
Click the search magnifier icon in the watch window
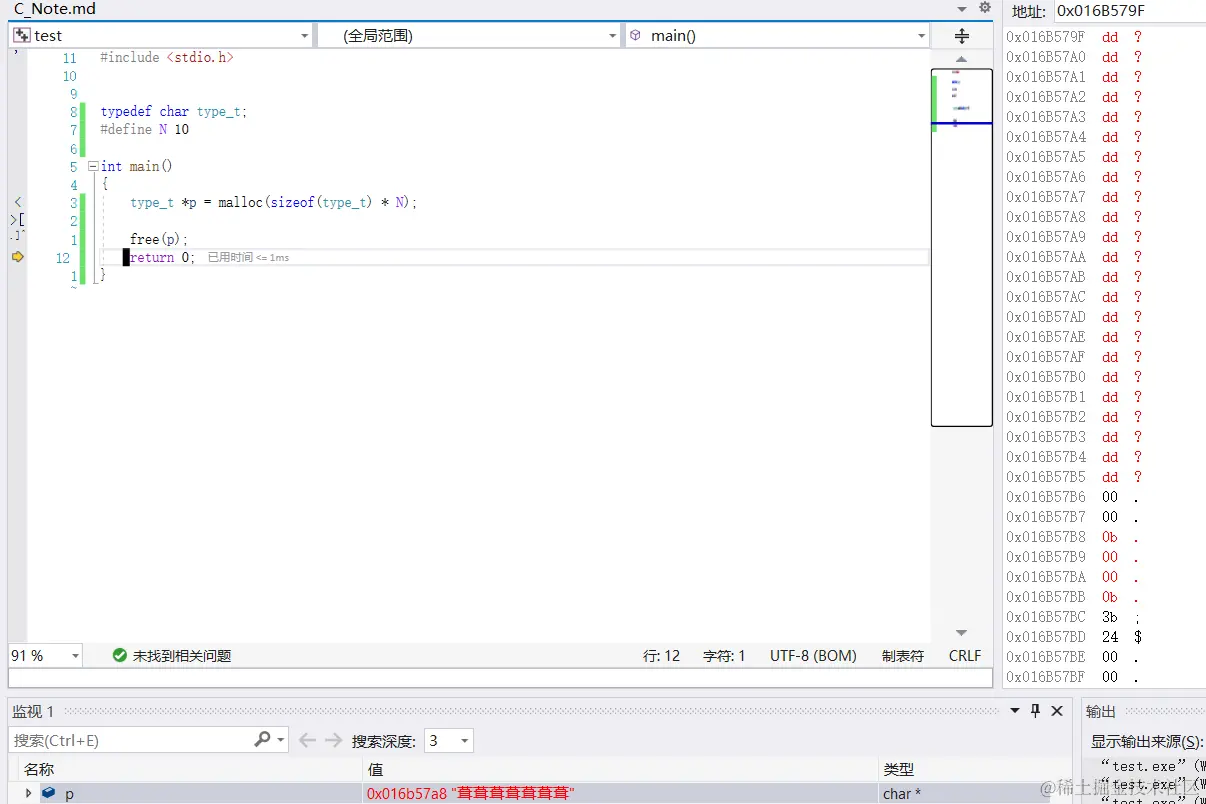(x=260, y=740)
